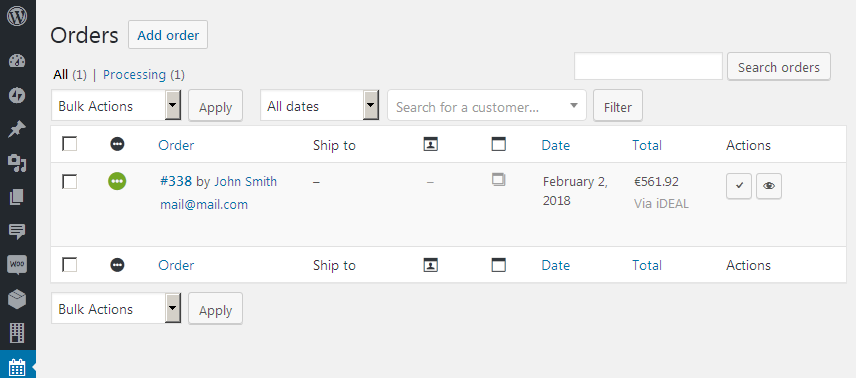The image size is (856, 378).
Task: Check the box for order #338
Action: (x=69, y=181)
